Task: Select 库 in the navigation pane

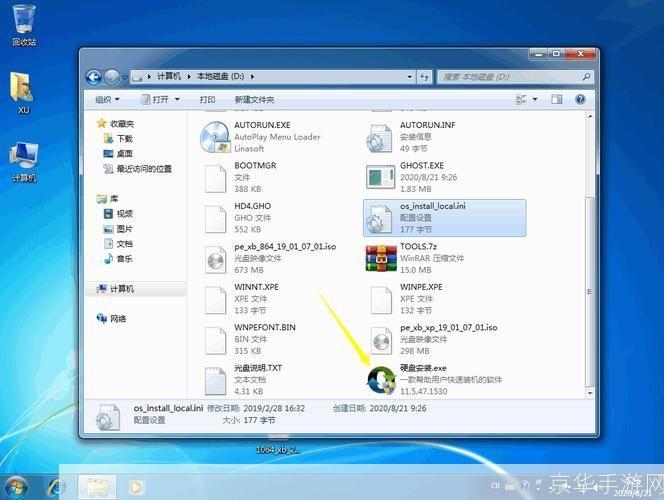Action: click(114, 199)
